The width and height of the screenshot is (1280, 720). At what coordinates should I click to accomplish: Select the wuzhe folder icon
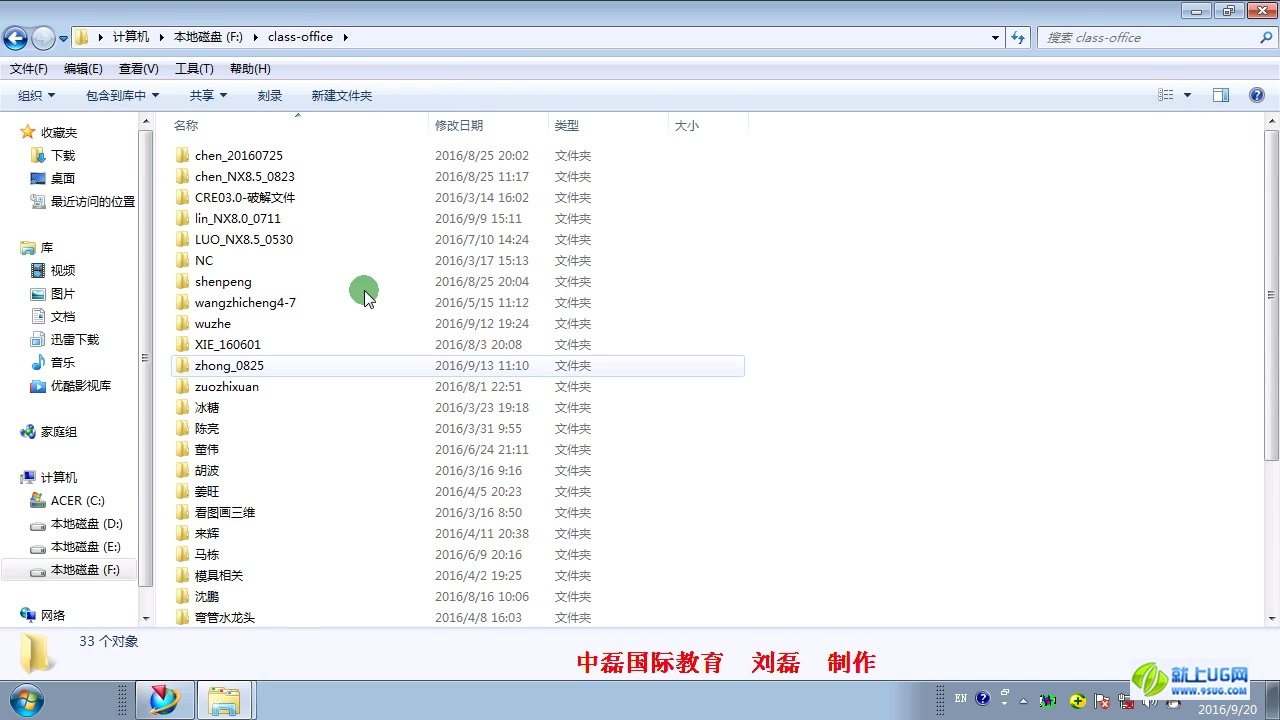(x=182, y=324)
